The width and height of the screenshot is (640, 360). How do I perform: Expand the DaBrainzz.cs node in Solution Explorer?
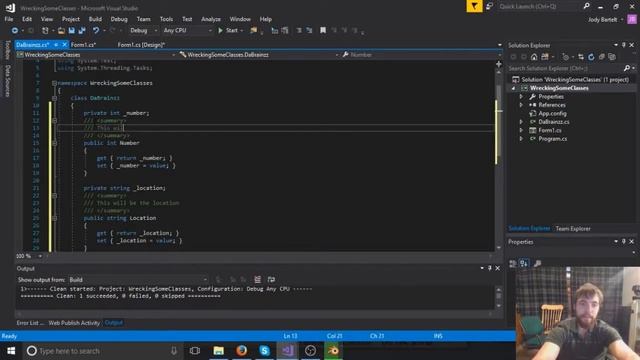[x=521, y=122]
